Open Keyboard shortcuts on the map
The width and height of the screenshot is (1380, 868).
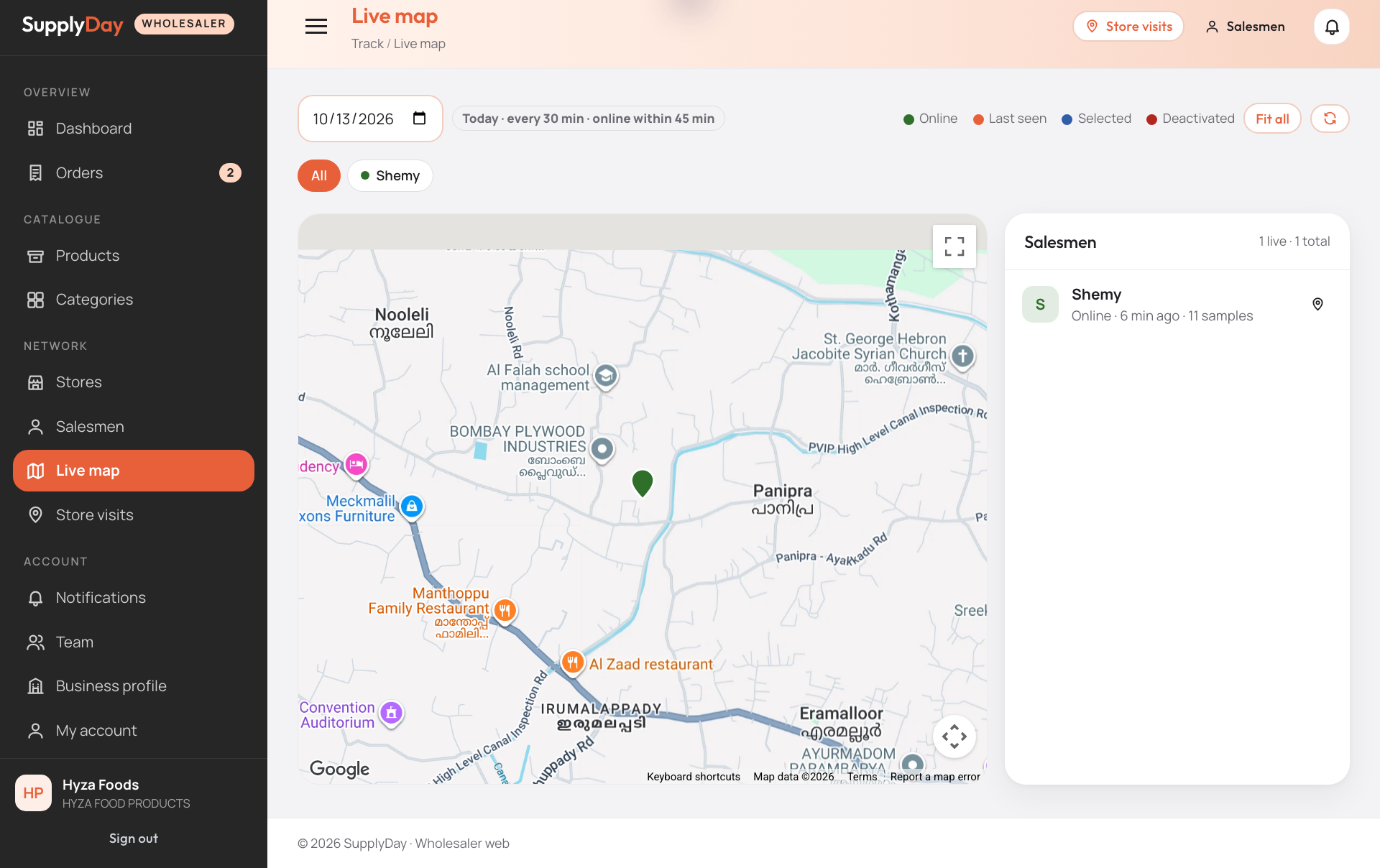tap(693, 777)
